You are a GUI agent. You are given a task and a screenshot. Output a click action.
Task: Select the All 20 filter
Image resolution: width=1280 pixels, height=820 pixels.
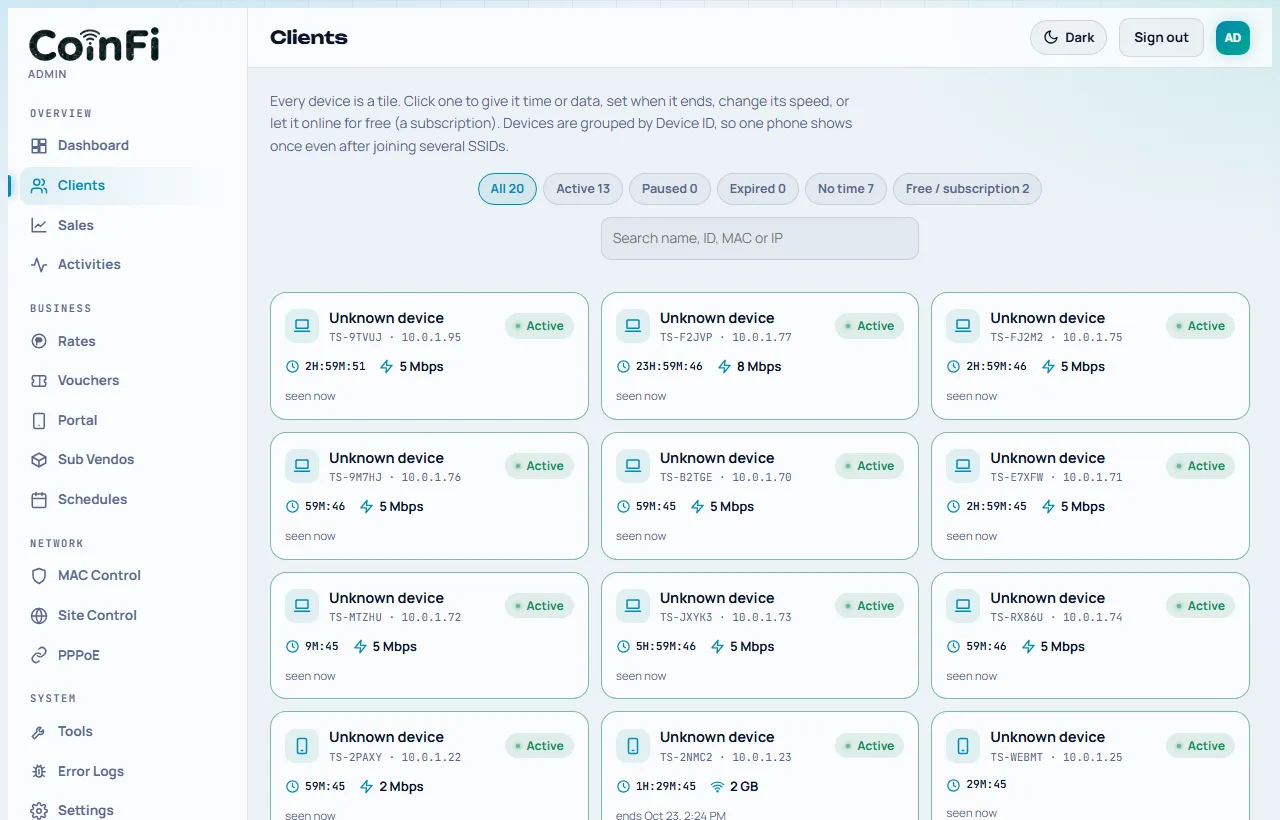click(507, 189)
